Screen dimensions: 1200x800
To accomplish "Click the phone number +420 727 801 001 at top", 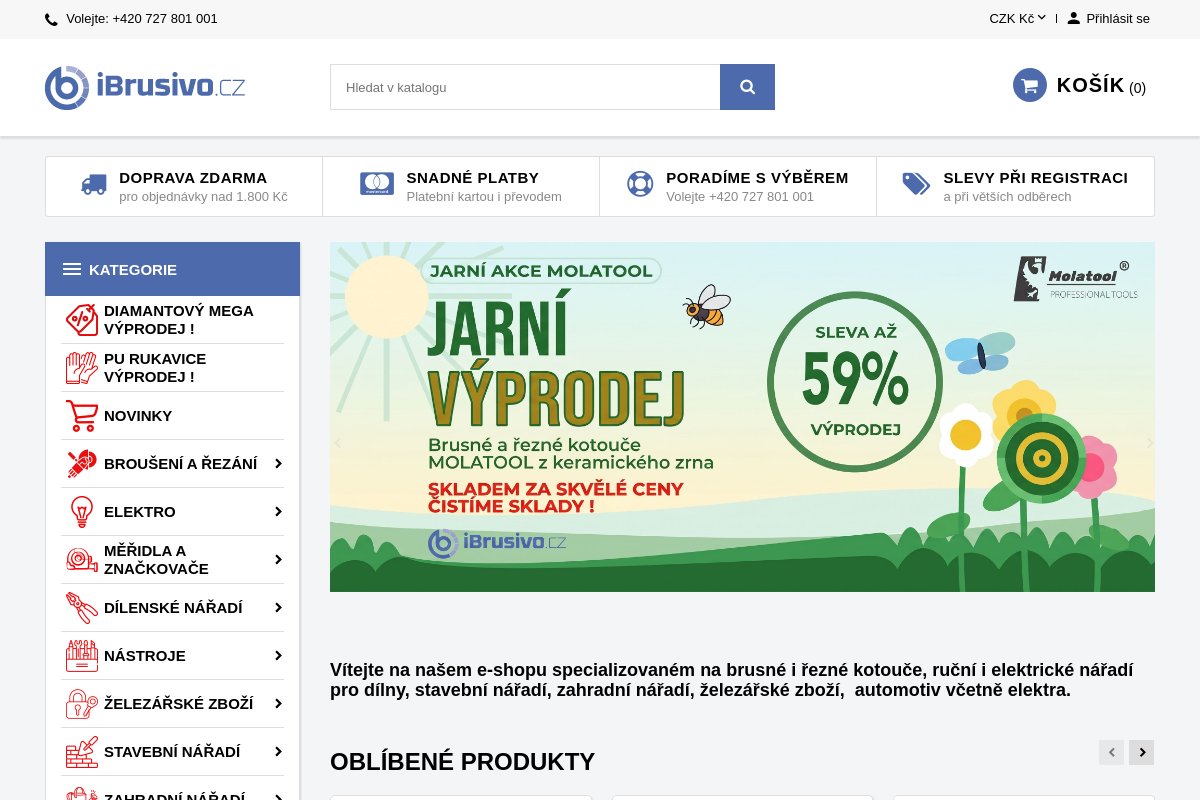I will (165, 19).
